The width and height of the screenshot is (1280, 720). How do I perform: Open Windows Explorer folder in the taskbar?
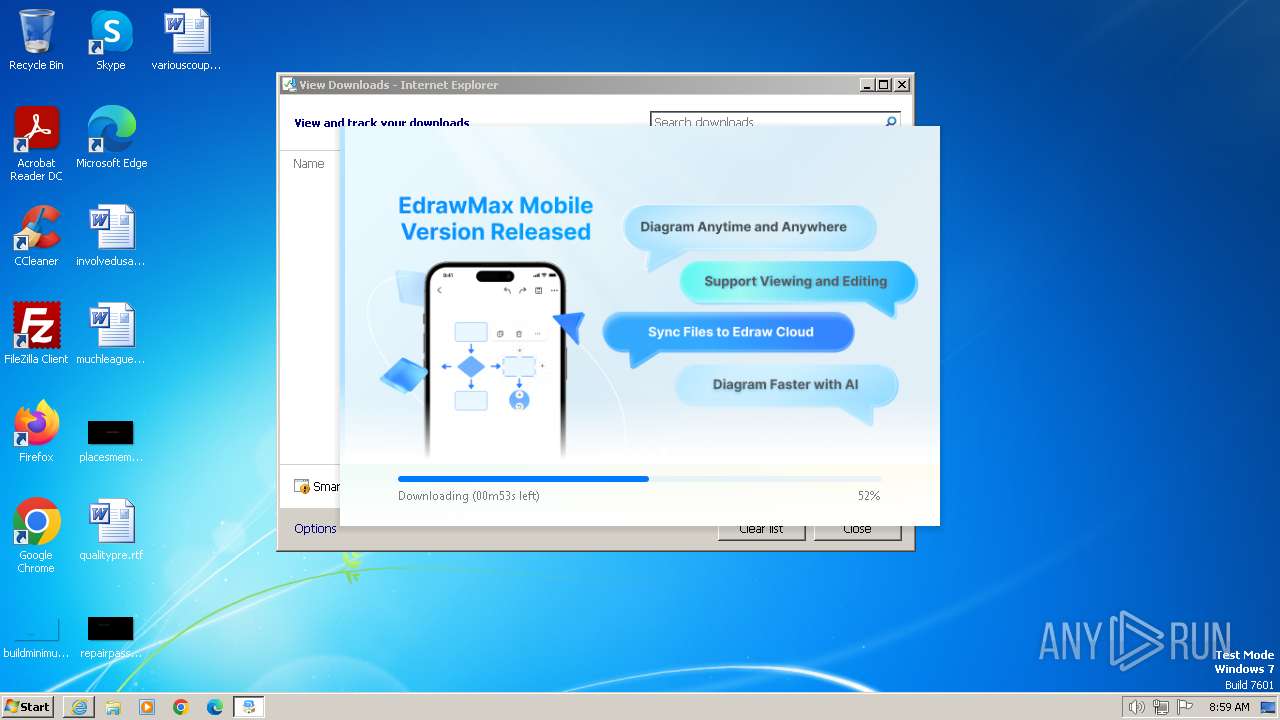113,707
